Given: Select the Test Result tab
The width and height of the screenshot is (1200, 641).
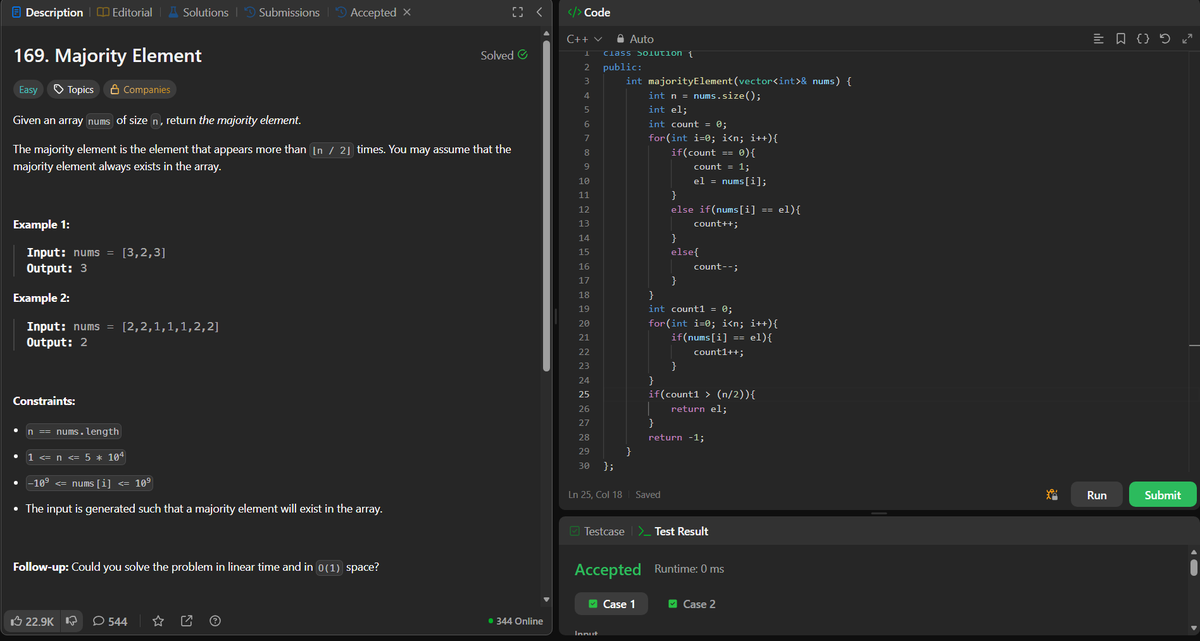Looking at the screenshot, I should click(x=673, y=531).
